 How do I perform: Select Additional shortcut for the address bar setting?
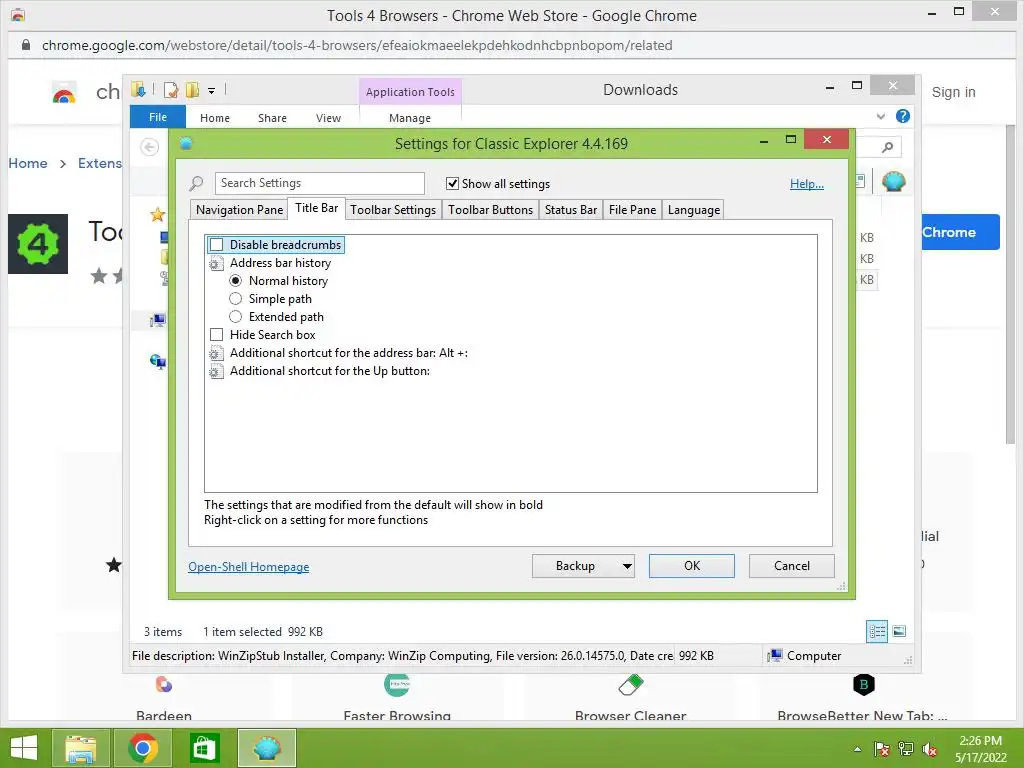coord(349,353)
